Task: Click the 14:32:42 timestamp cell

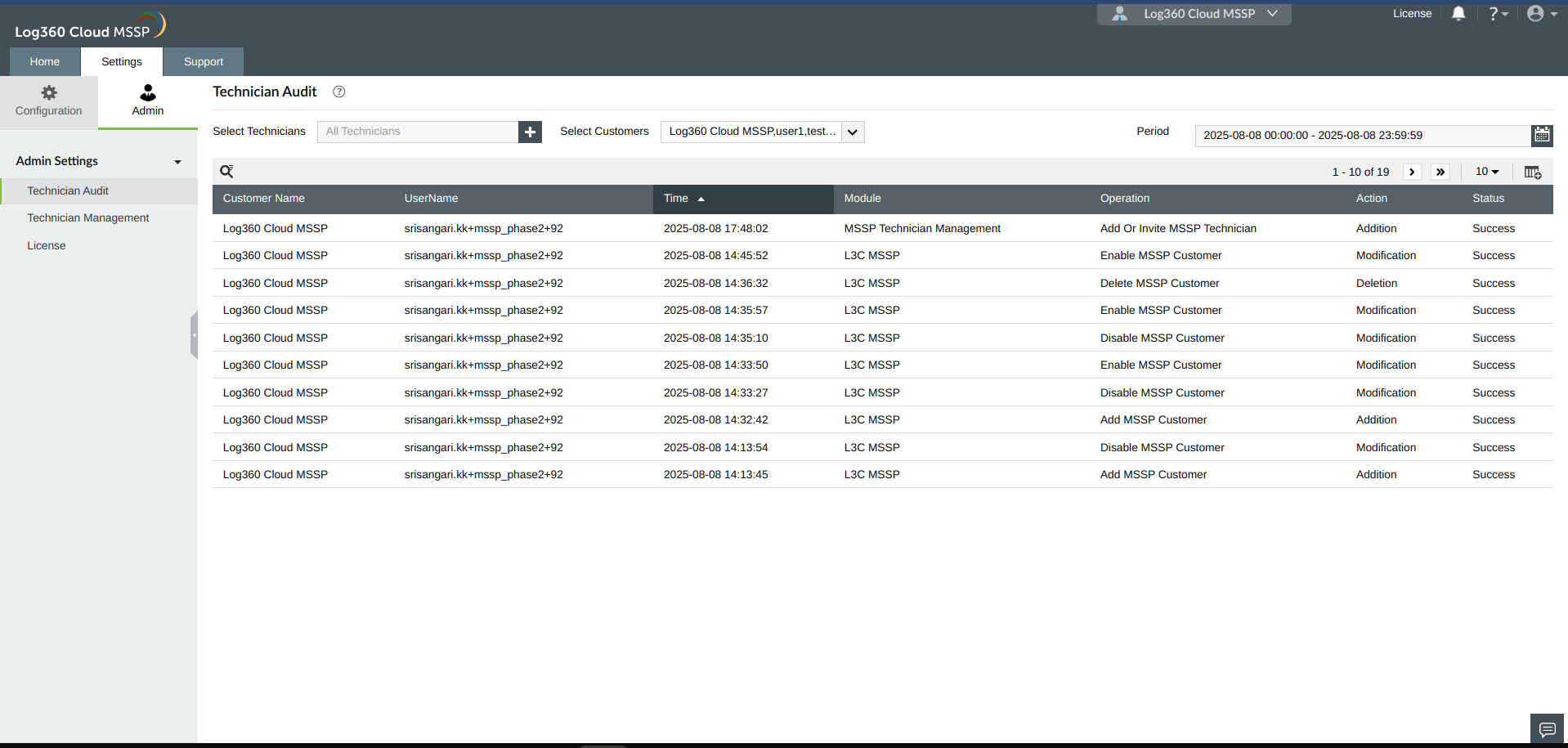Action: tap(716, 420)
